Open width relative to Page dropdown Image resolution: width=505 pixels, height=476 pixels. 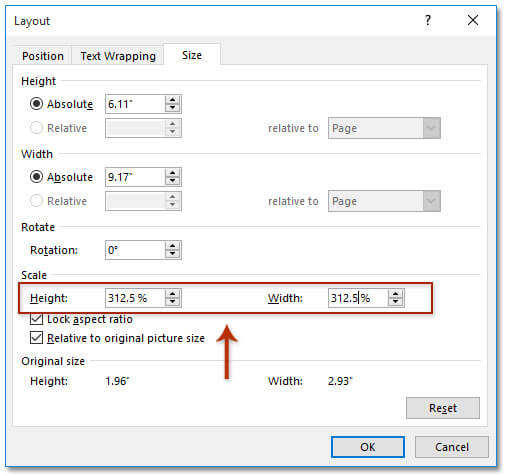(384, 201)
